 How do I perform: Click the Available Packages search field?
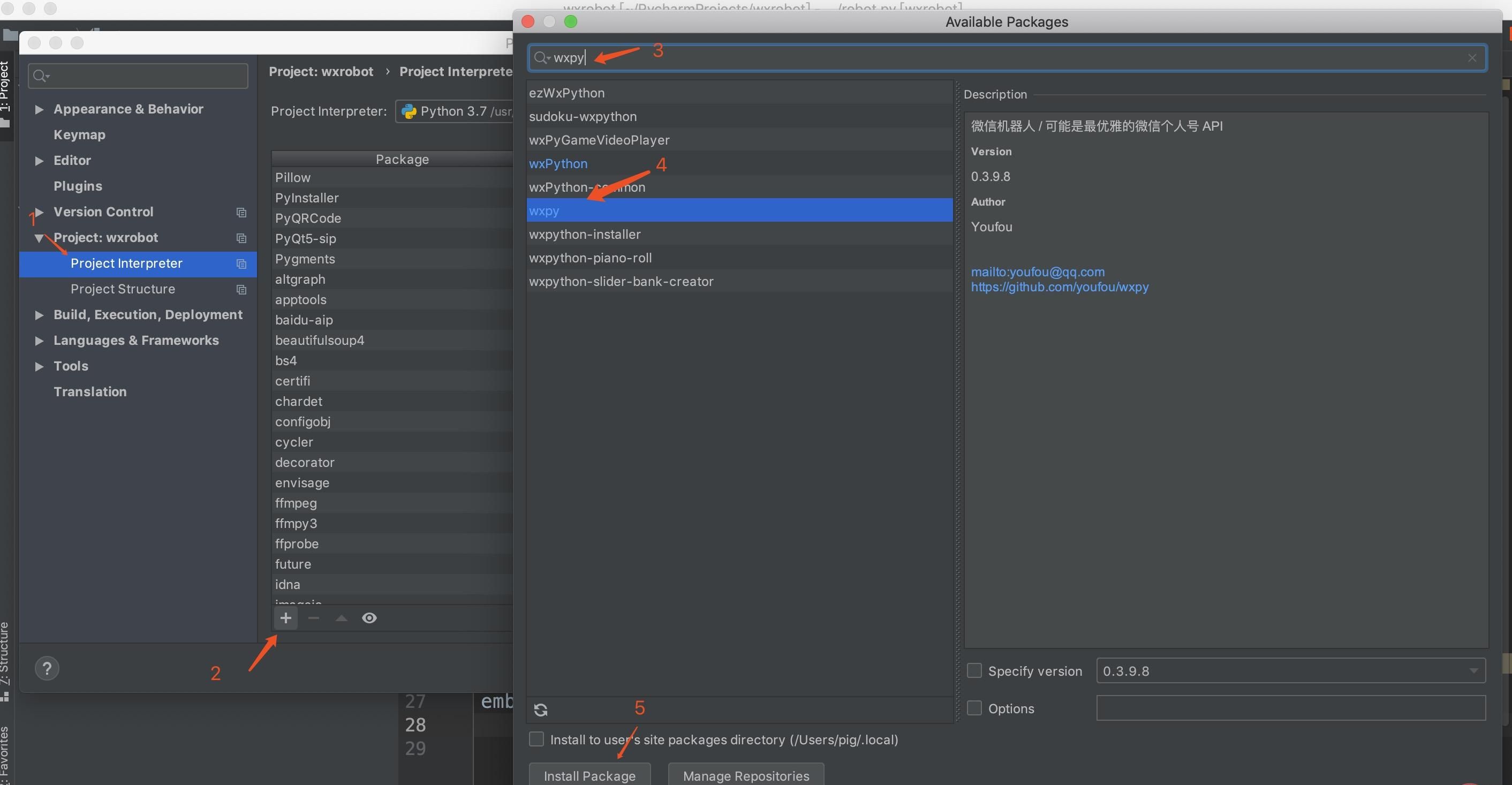click(x=1007, y=57)
